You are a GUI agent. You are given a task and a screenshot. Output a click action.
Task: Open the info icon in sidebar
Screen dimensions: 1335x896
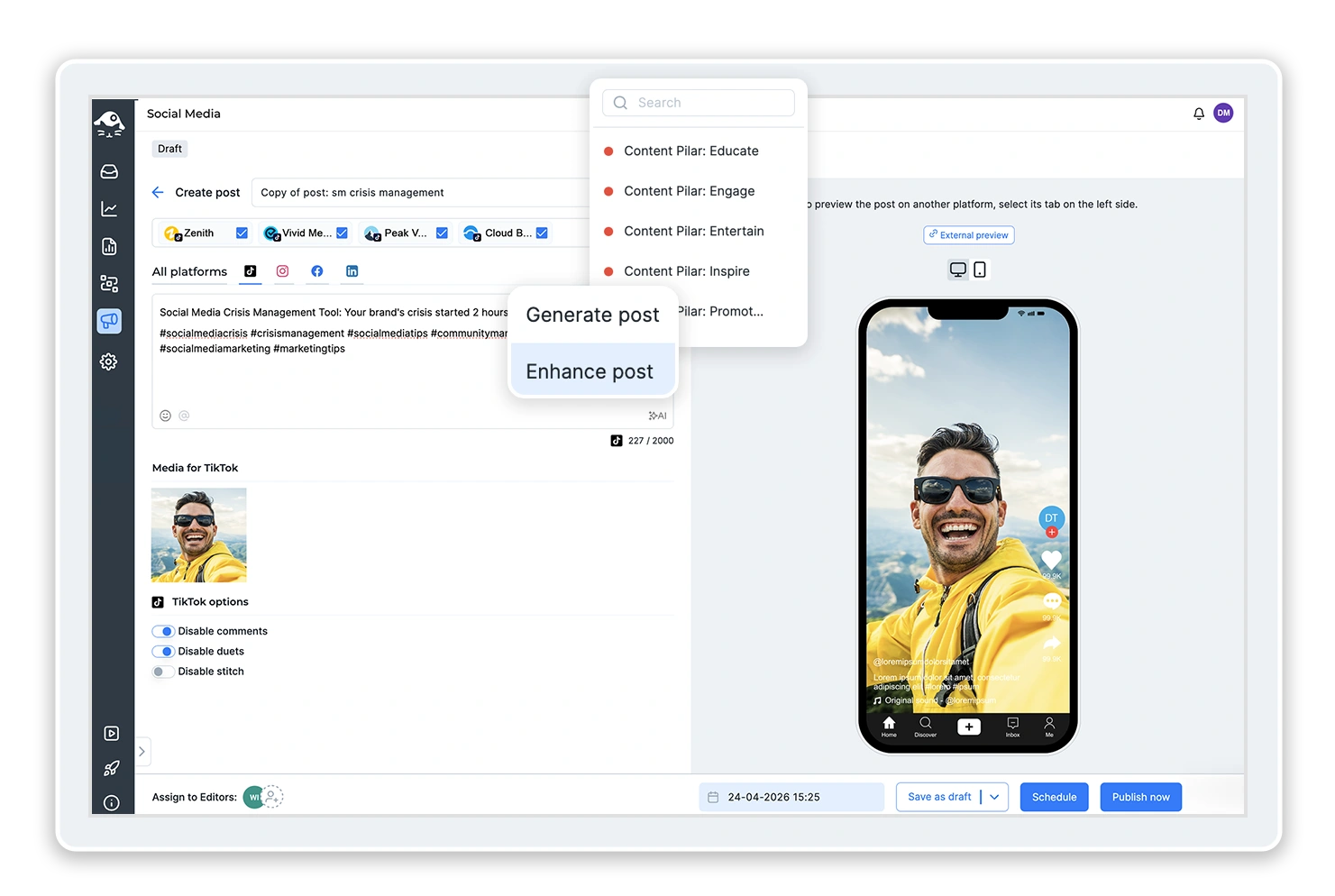tap(112, 802)
